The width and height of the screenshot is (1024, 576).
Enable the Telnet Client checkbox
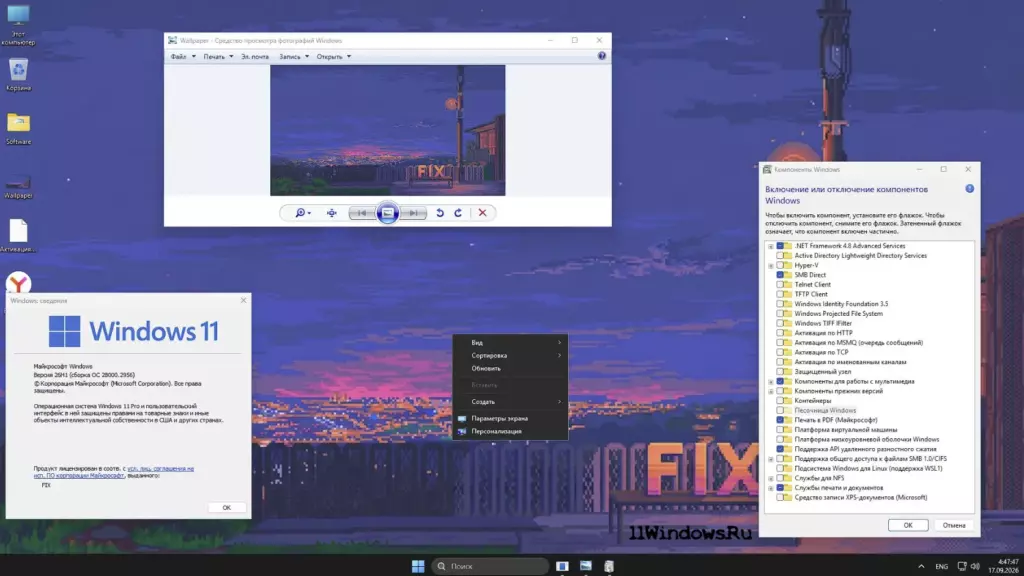[x=780, y=285]
